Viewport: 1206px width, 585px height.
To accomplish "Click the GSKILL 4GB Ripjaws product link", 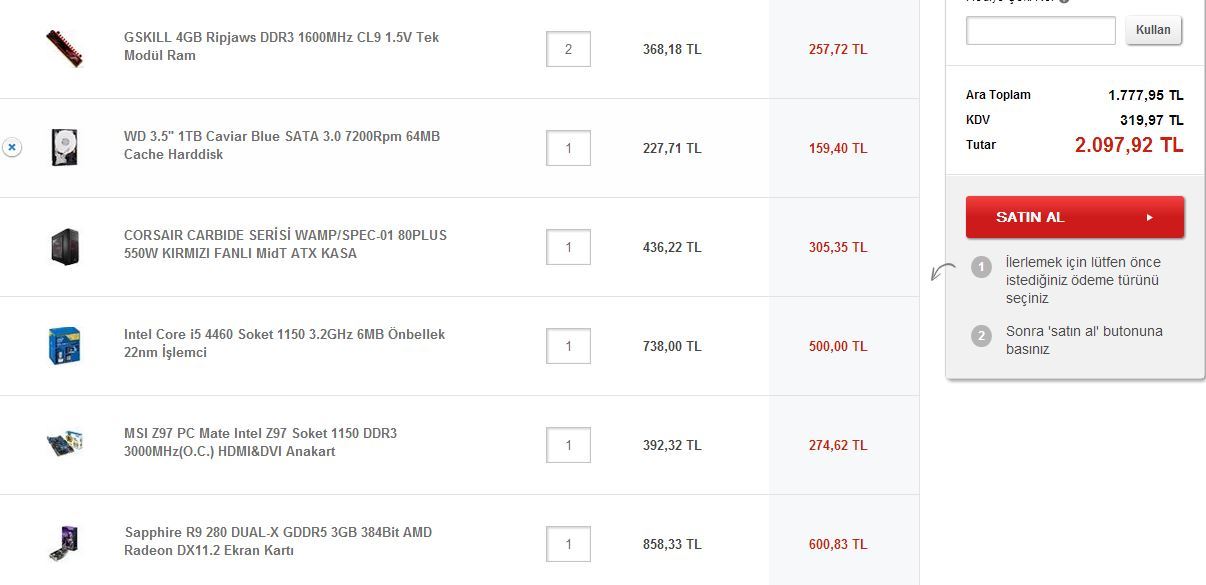I will 281,46.
